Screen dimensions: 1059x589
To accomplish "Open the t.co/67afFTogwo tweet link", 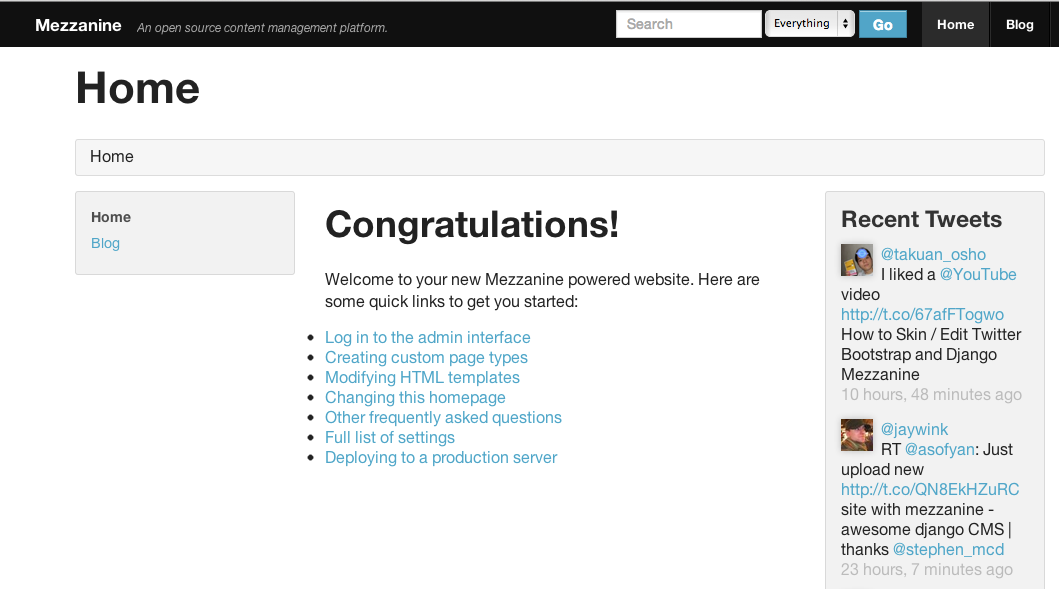I will click(922, 315).
